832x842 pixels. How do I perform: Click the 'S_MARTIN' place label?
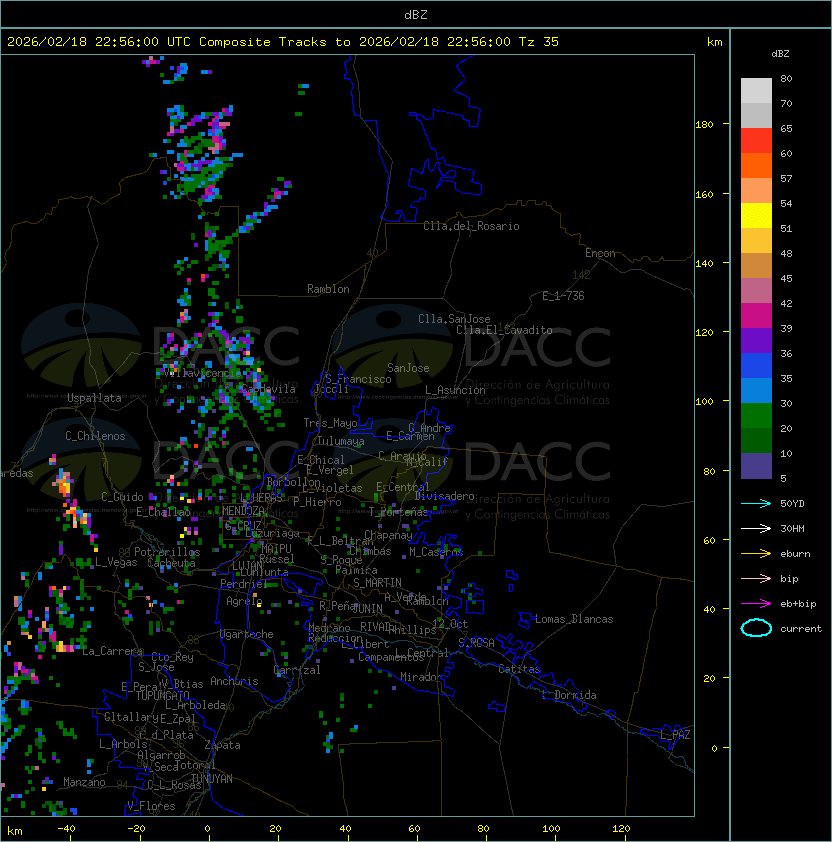(x=377, y=583)
